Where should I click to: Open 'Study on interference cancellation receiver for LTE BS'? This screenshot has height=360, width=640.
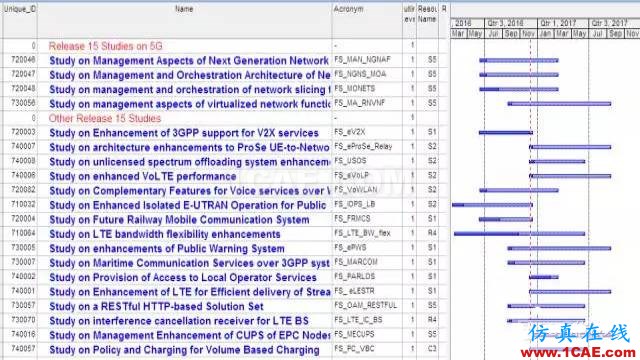click(179, 321)
